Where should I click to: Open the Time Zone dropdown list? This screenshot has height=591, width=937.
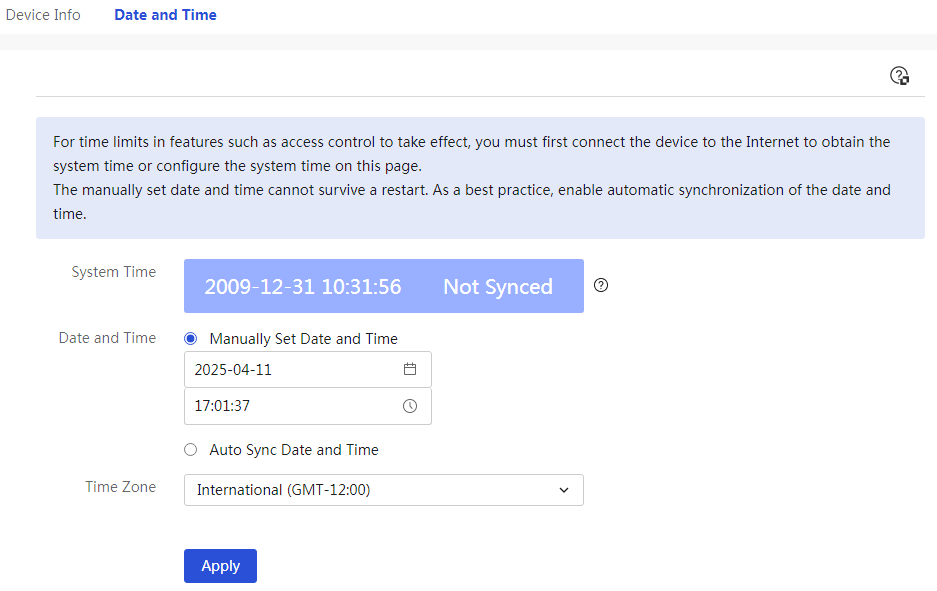click(x=384, y=490)
